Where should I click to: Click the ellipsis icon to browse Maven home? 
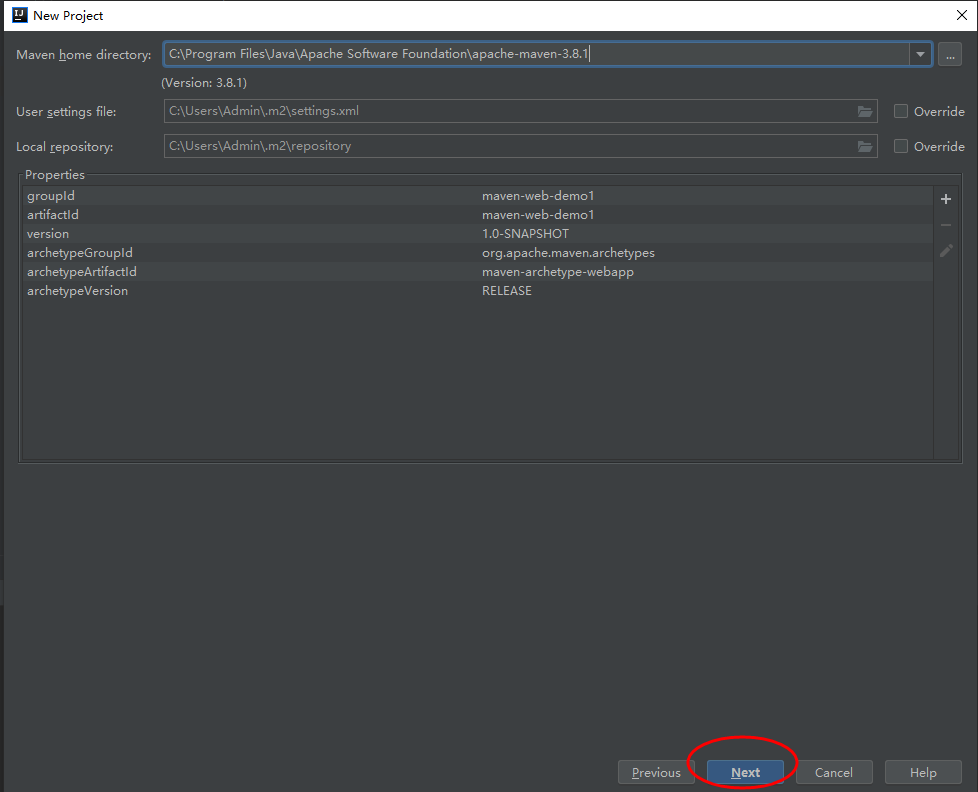pyautogui.click(x=949, y=54)
